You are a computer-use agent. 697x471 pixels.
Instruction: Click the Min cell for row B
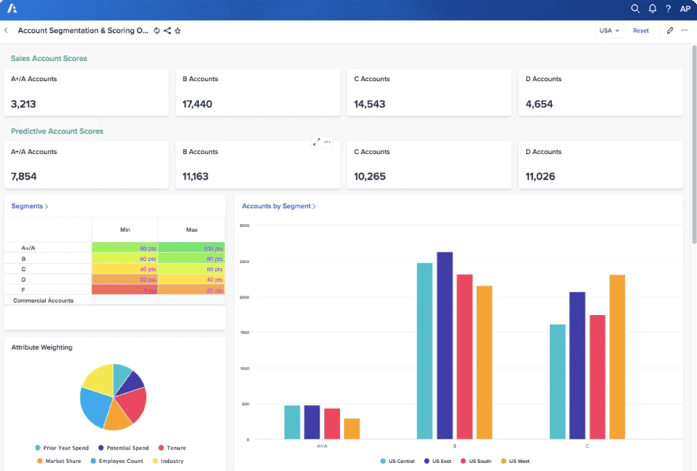[125, 259]
